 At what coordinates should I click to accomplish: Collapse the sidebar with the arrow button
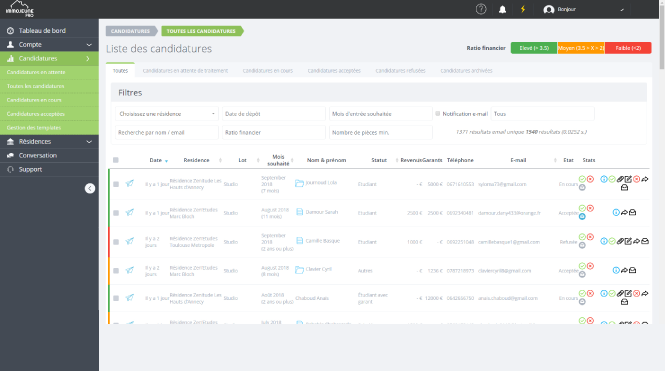point(90,188)
